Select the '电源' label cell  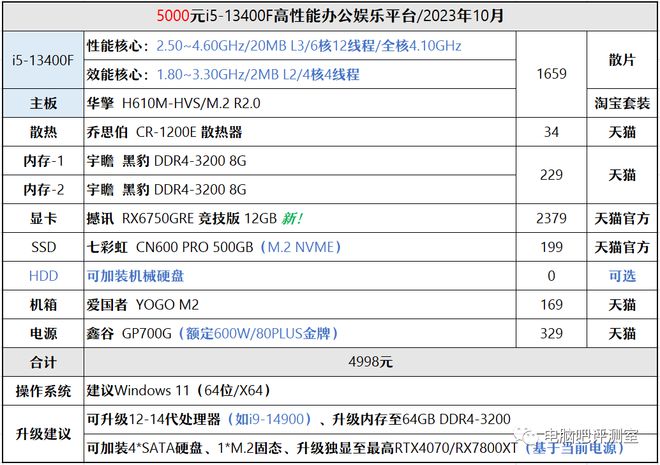[43, 333]
